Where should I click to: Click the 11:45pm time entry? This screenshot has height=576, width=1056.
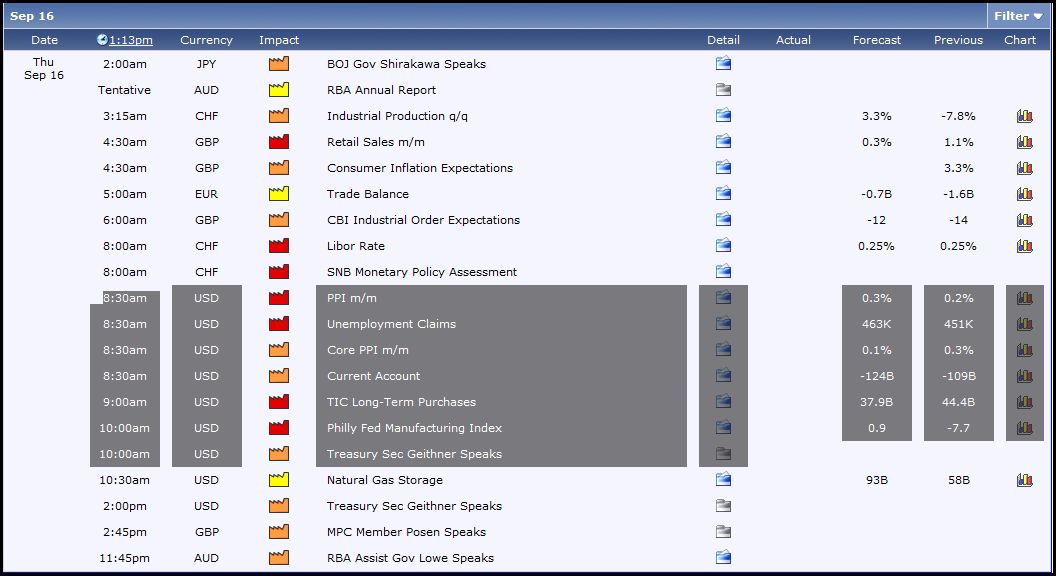(124, 558)
